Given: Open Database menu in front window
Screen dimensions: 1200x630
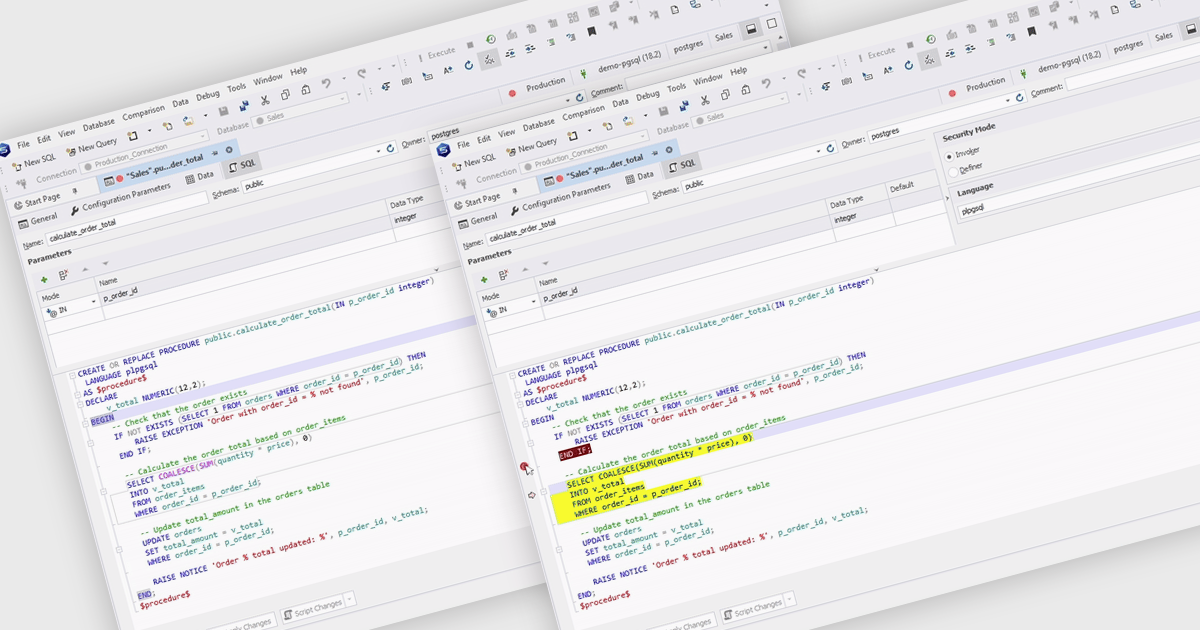Looking at the screenshot, I should [x=539, y=125].
